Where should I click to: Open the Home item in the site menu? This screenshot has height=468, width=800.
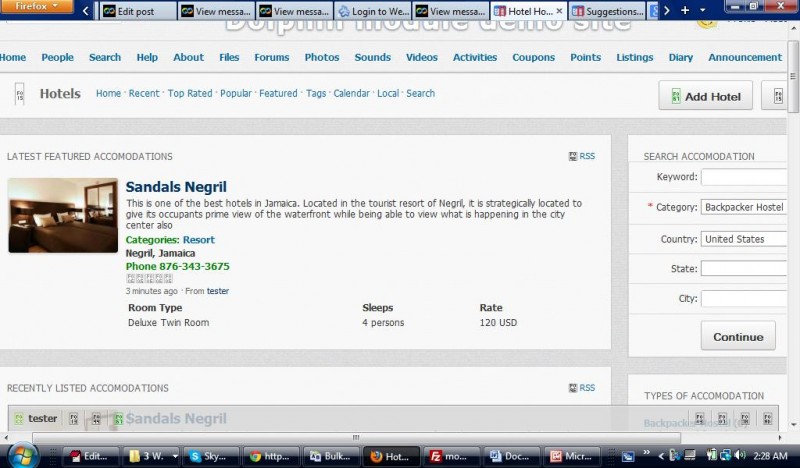(12, 57)
